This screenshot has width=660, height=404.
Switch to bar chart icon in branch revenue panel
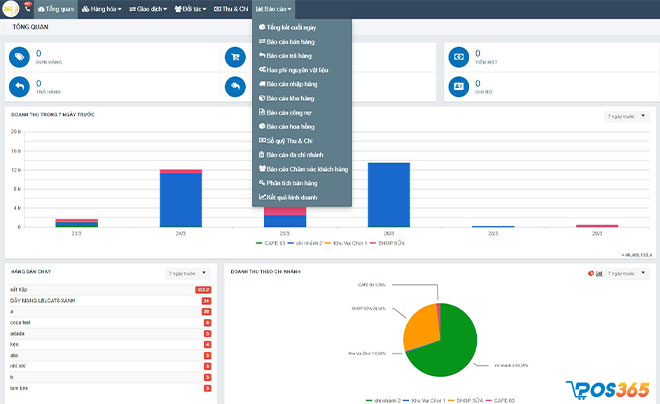599,274
